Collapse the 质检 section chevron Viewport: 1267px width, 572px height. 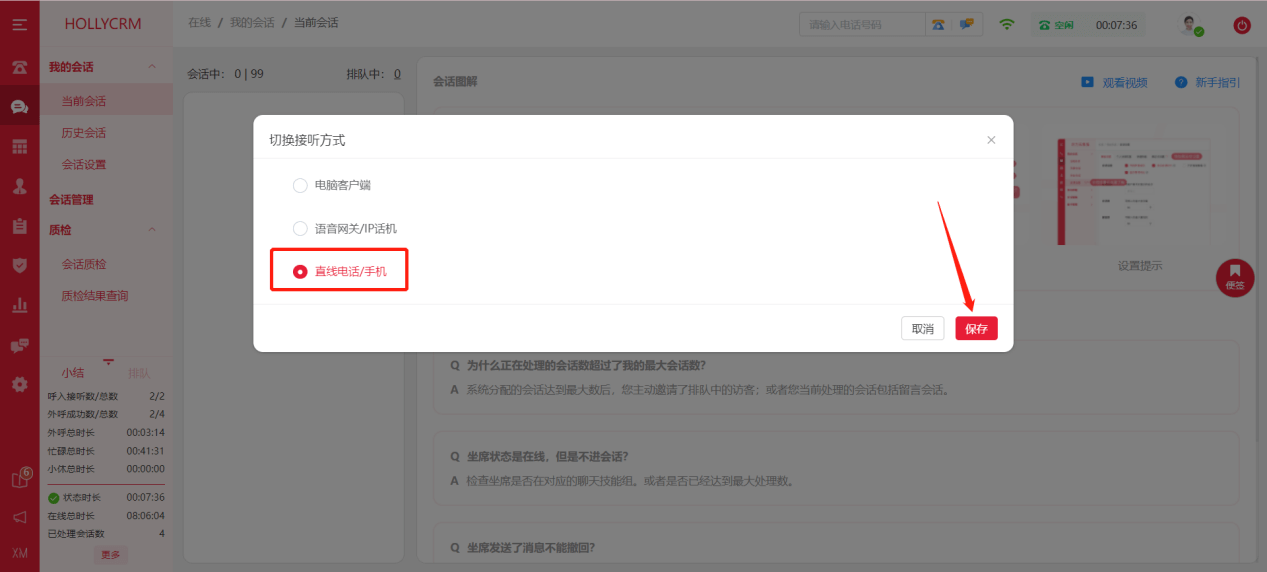152,229
